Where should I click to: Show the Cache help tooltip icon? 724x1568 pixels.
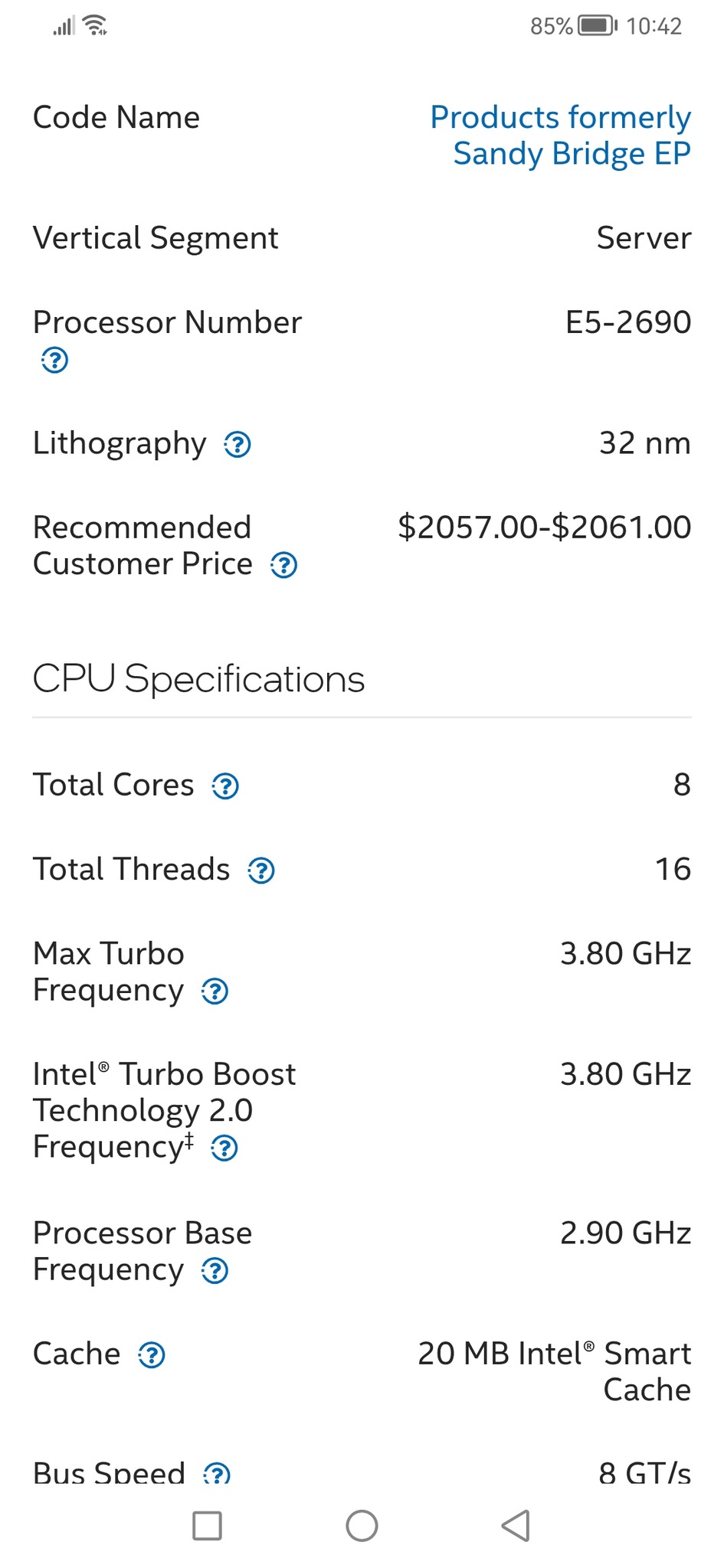152,1355
